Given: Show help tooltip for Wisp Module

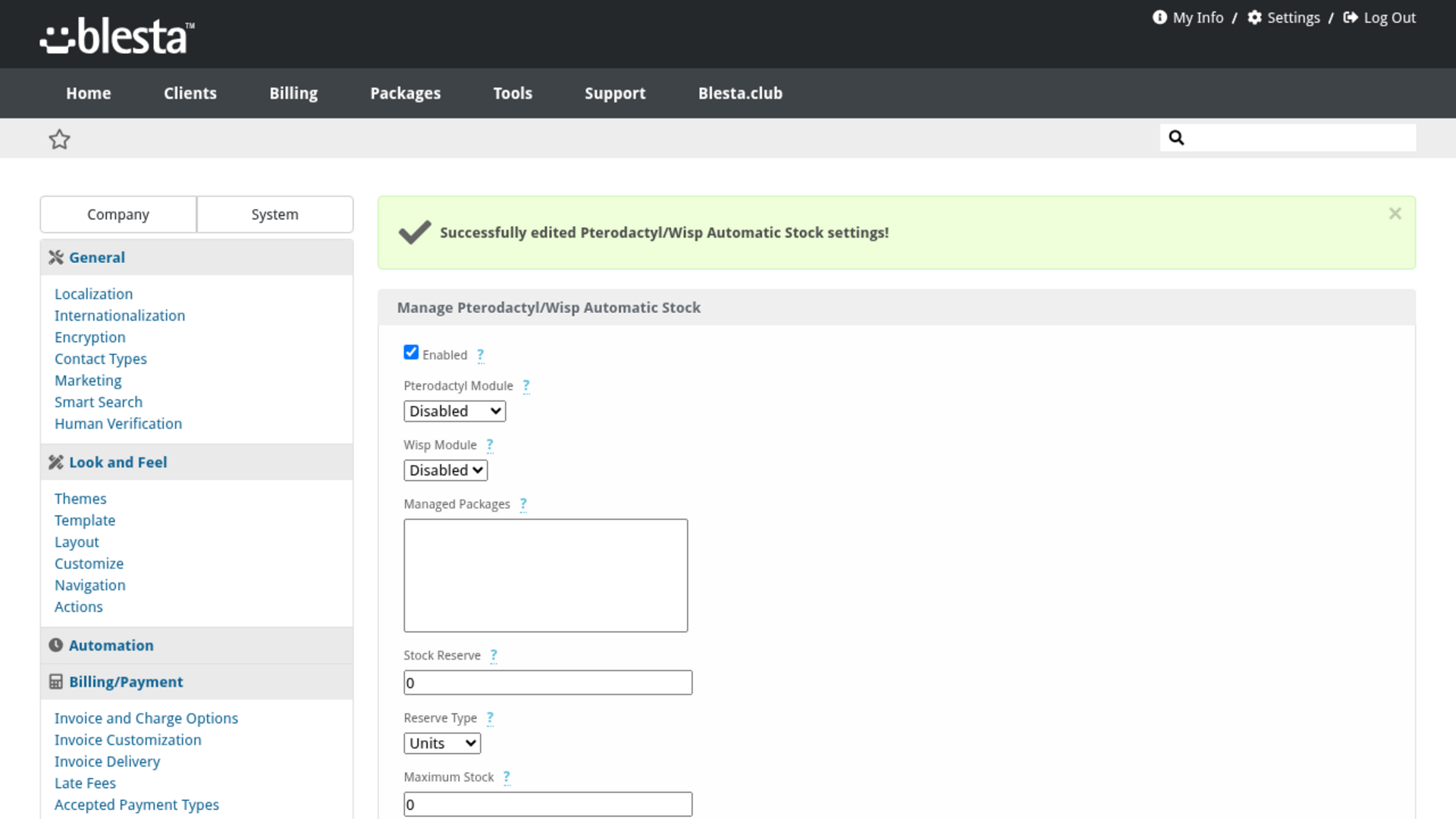Looking at the screenshot, I should [x=490, y=445].
